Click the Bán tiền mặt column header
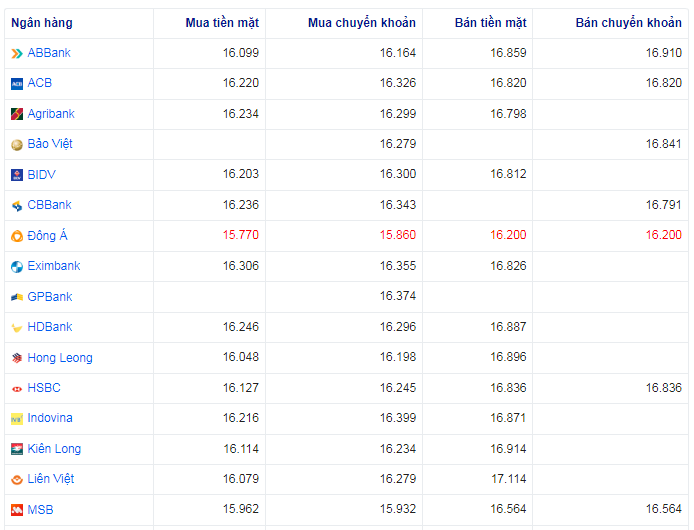This screenshot has height=530, width=694. pyautogui.click(x=491, y=23)
